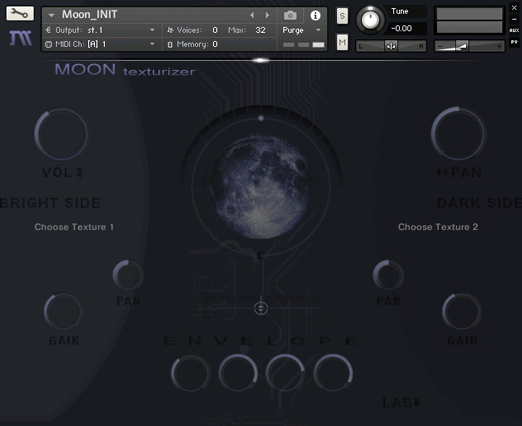Open the wrench instrument options icon
The height and width of the screenshot is (426, 522).
20,14
